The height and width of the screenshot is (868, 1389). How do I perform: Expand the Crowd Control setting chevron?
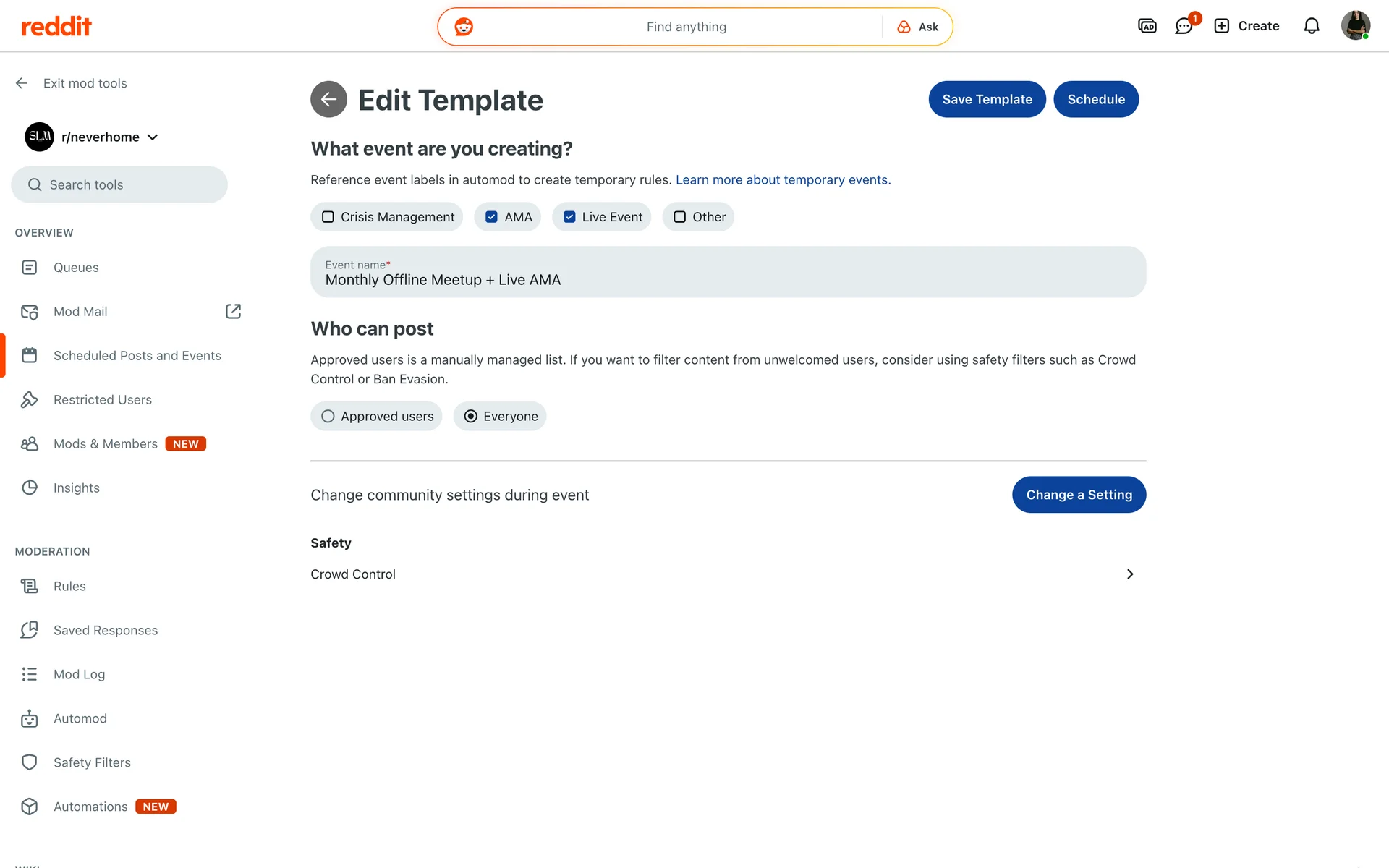[x=1129, y=574]
